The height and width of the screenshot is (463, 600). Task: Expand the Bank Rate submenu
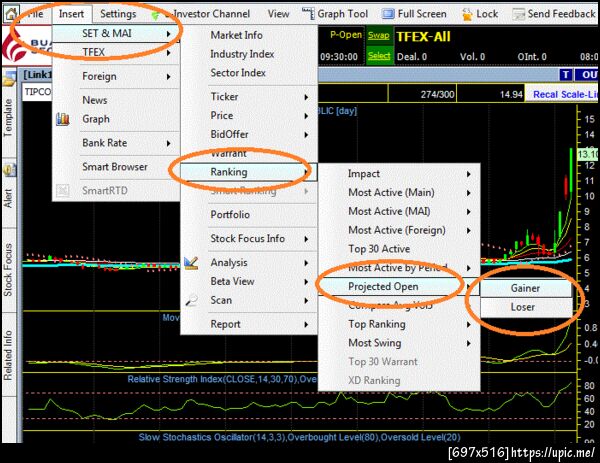point(116,143)
